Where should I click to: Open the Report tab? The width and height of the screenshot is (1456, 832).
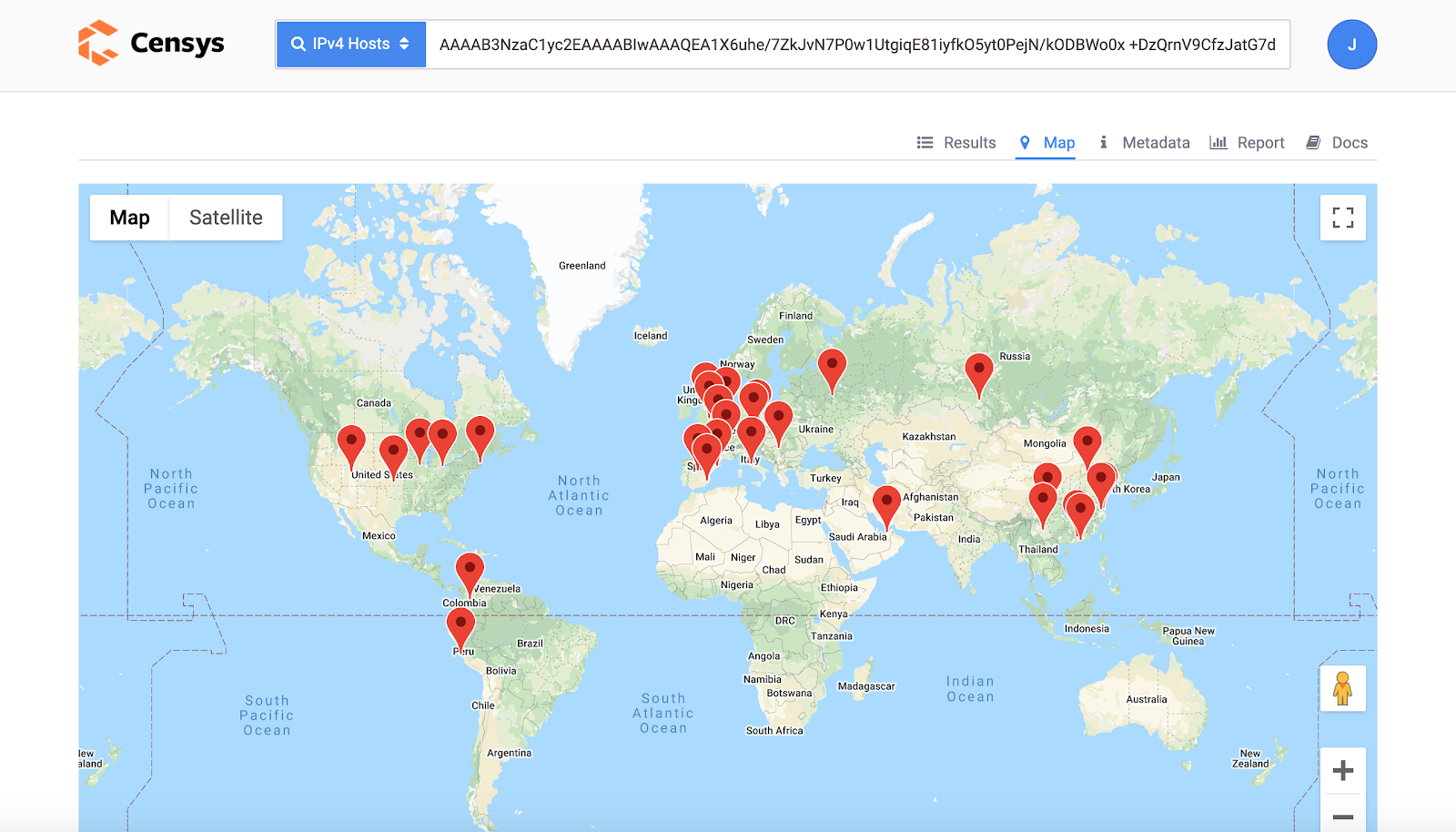pos(1247,143)
